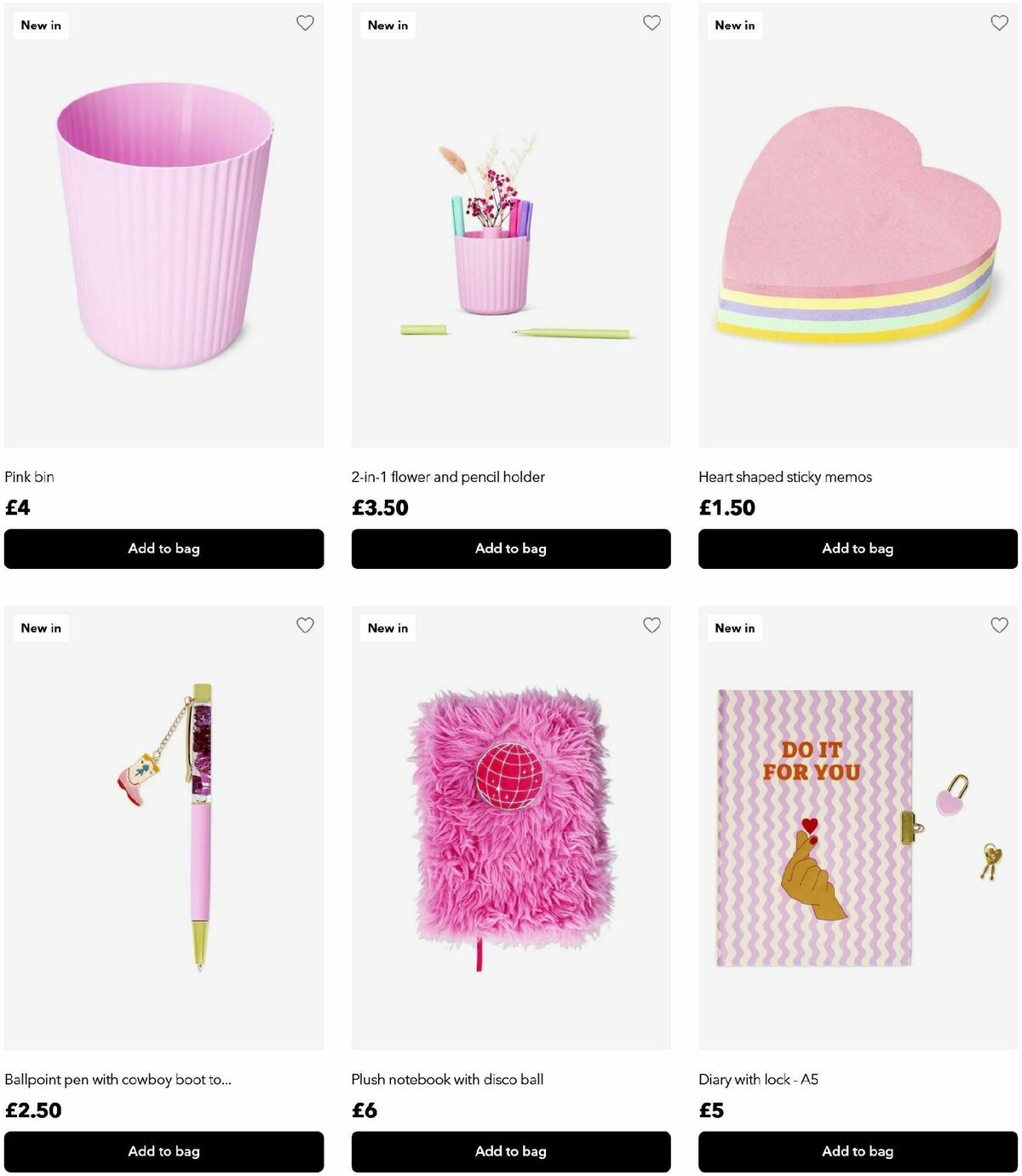Add Diary with lock A5 to bag
The width and height of the screenshot is (1022, 1176).
[x=858, y=1151]
